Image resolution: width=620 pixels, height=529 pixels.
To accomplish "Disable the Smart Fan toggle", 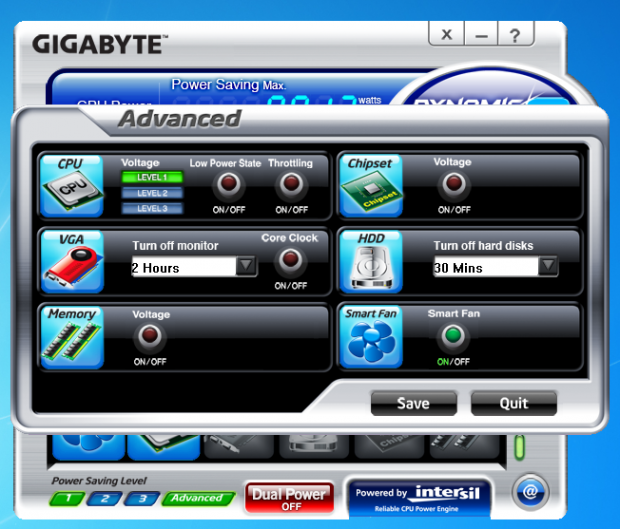I will [453, 336].
